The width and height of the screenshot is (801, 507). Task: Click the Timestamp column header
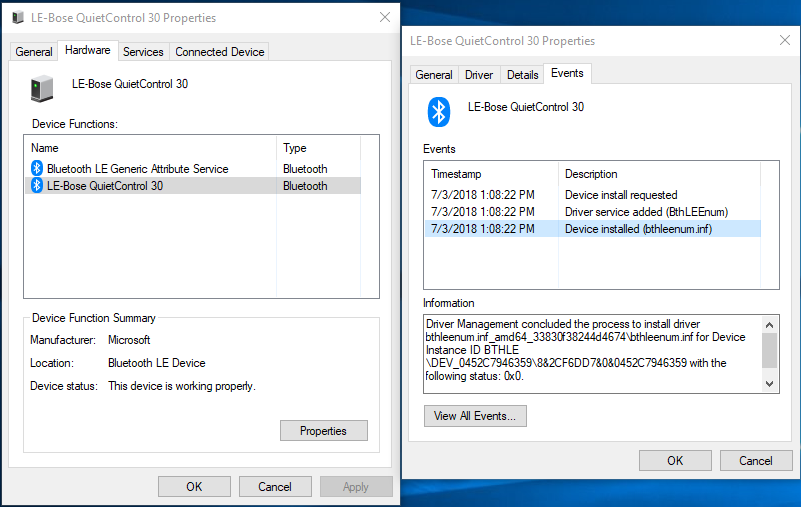(491, 174)
